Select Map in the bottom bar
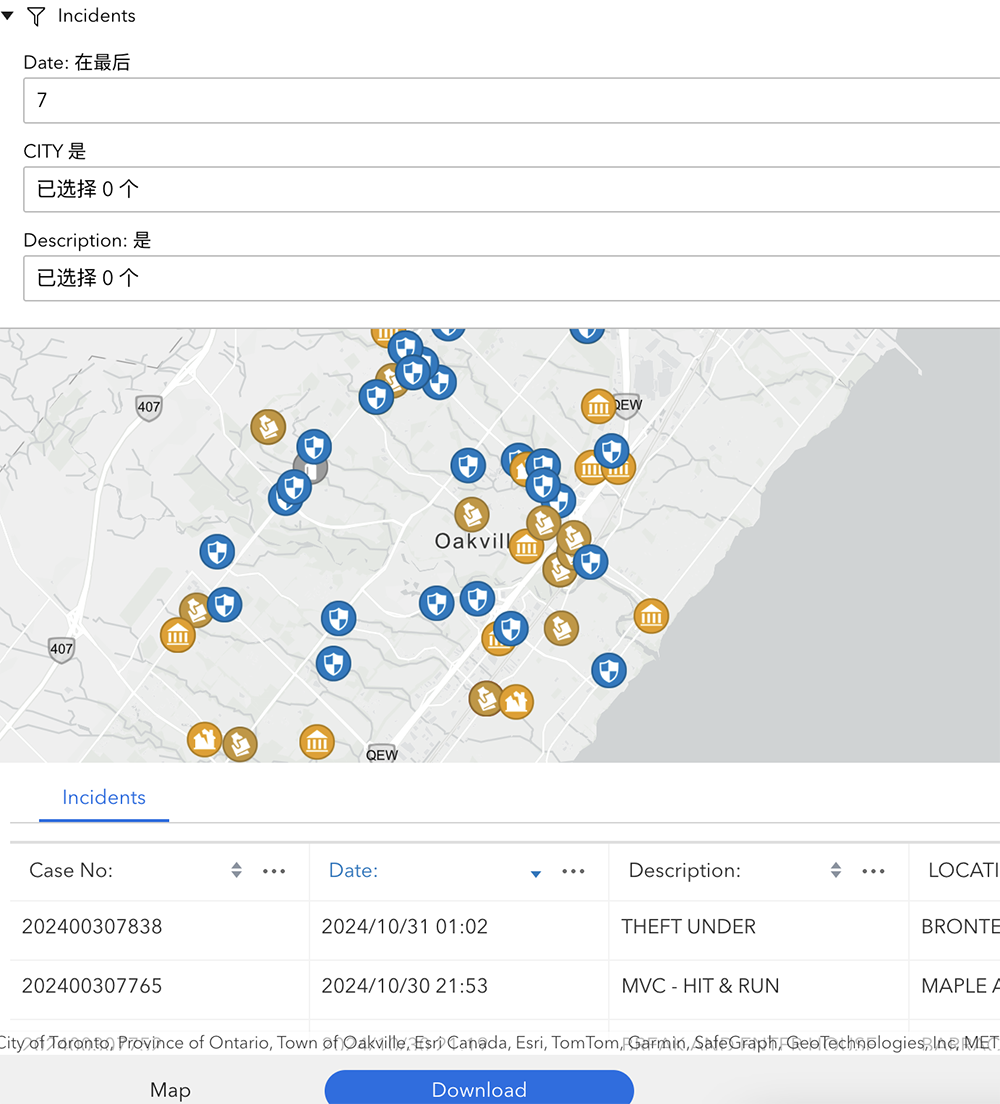 [x=170, y=1090]
